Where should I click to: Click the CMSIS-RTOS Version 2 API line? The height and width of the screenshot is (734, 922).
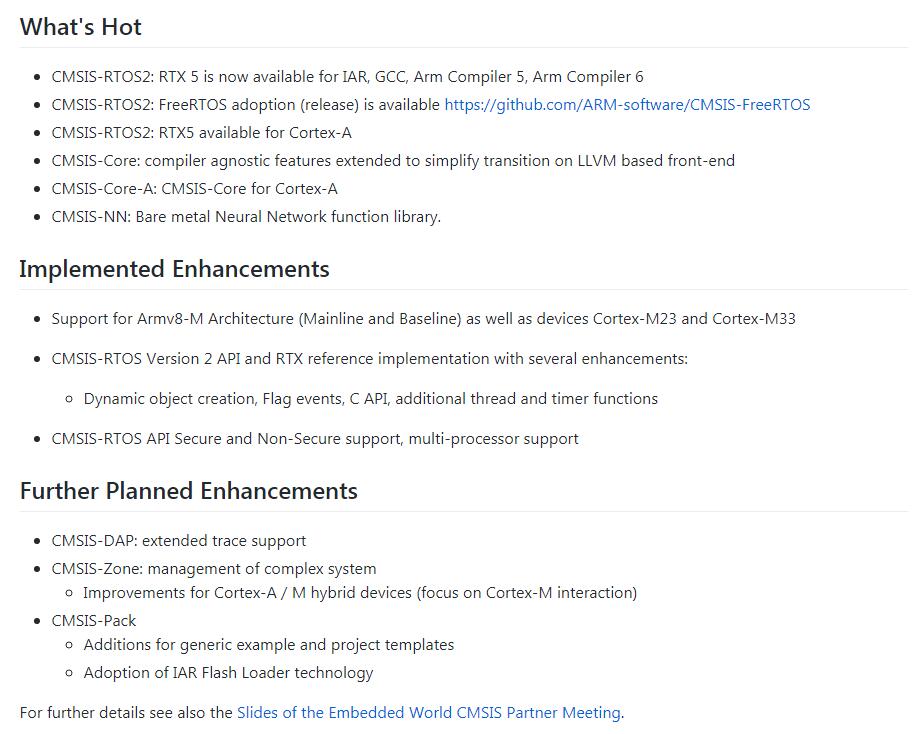click(369, 359)
